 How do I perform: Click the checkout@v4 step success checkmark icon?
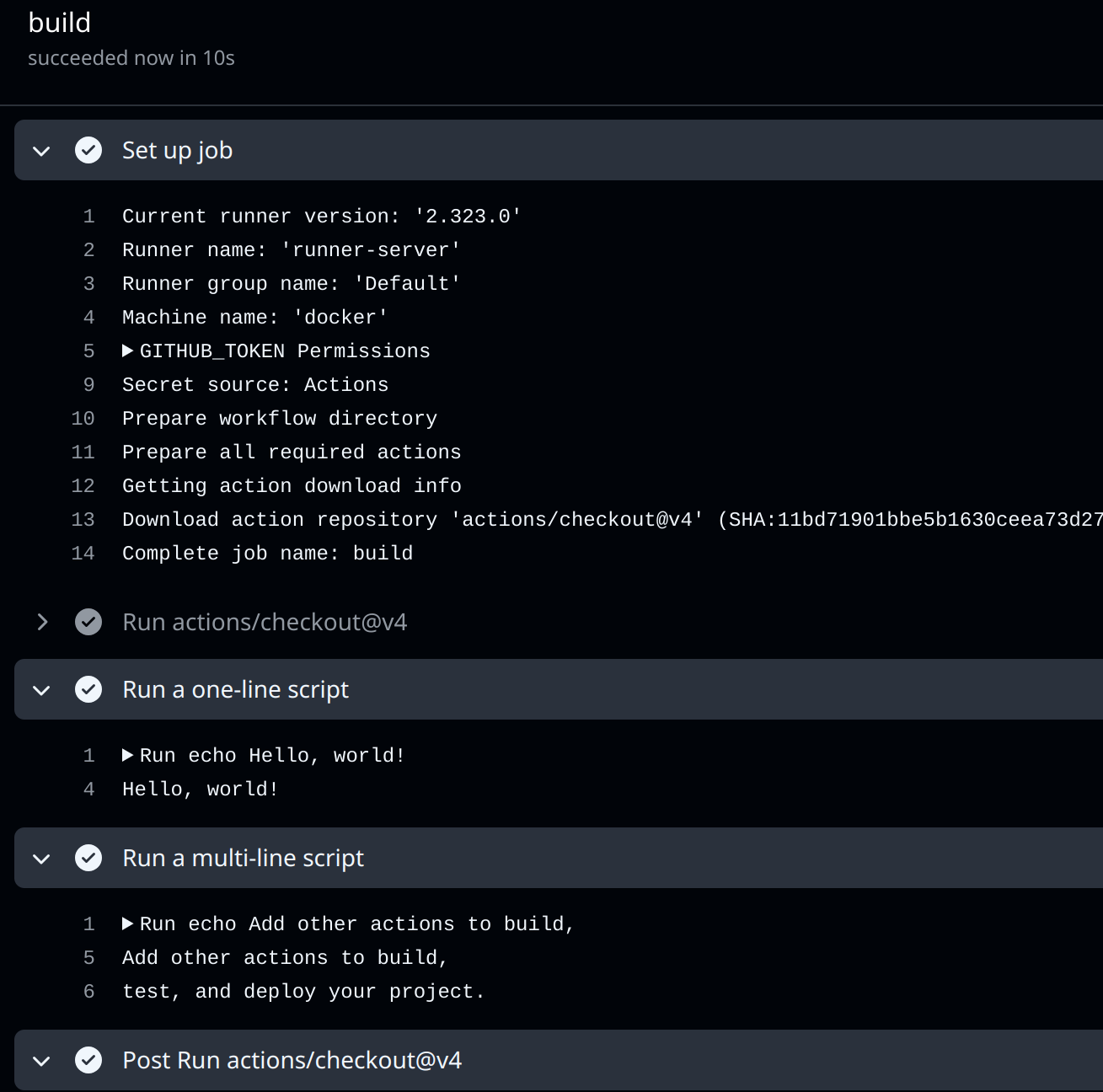(x=88, y=622)
